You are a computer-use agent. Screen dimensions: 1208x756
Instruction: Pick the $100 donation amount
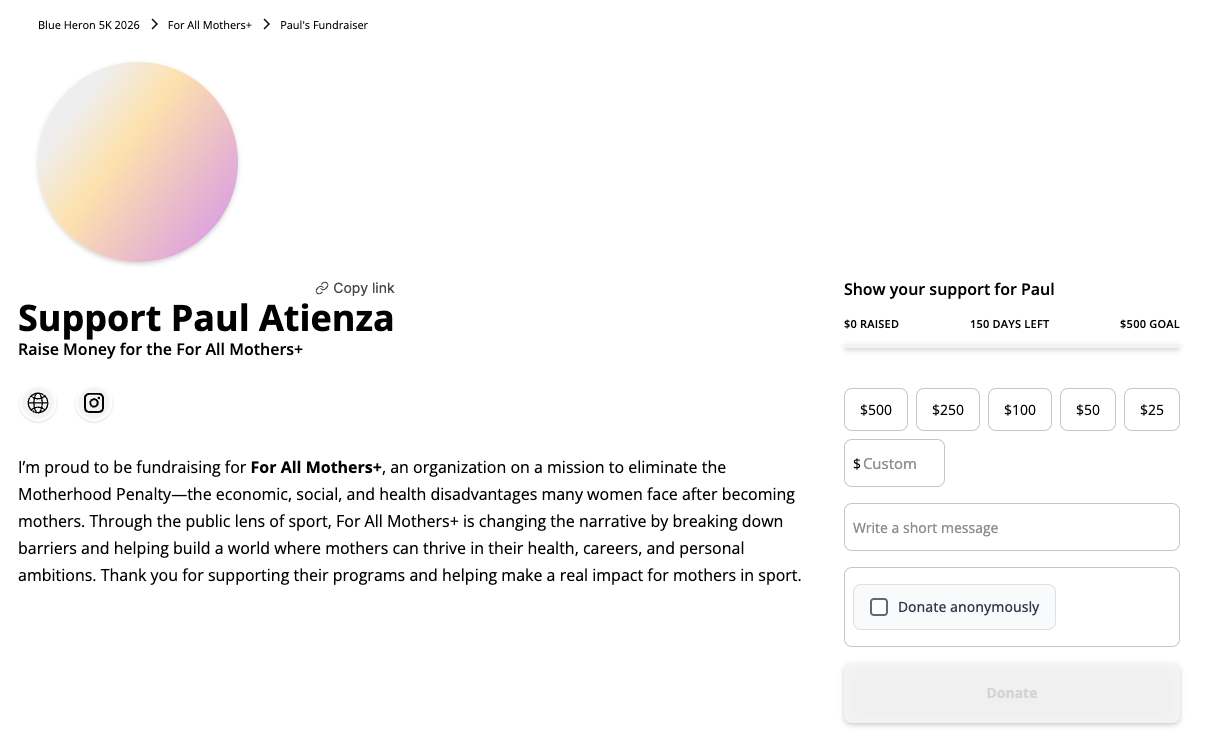(x=1020, y=410)
